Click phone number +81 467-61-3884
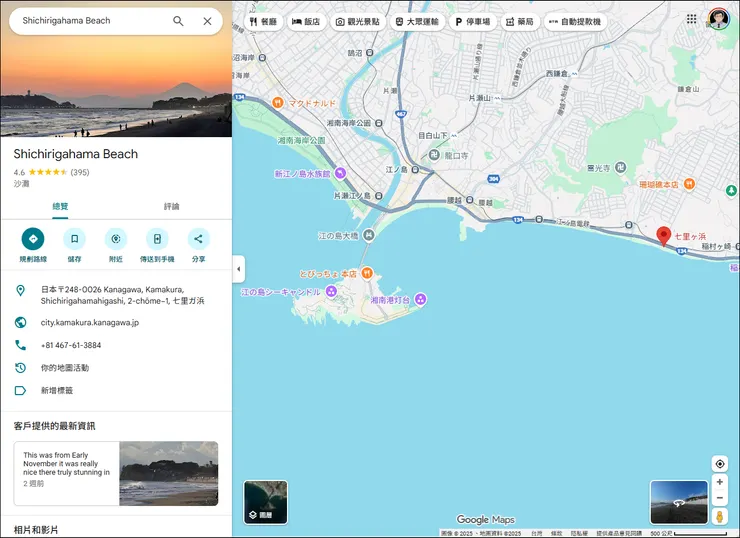Viewport: 740px width, 538px height. [x=71, y=345]
